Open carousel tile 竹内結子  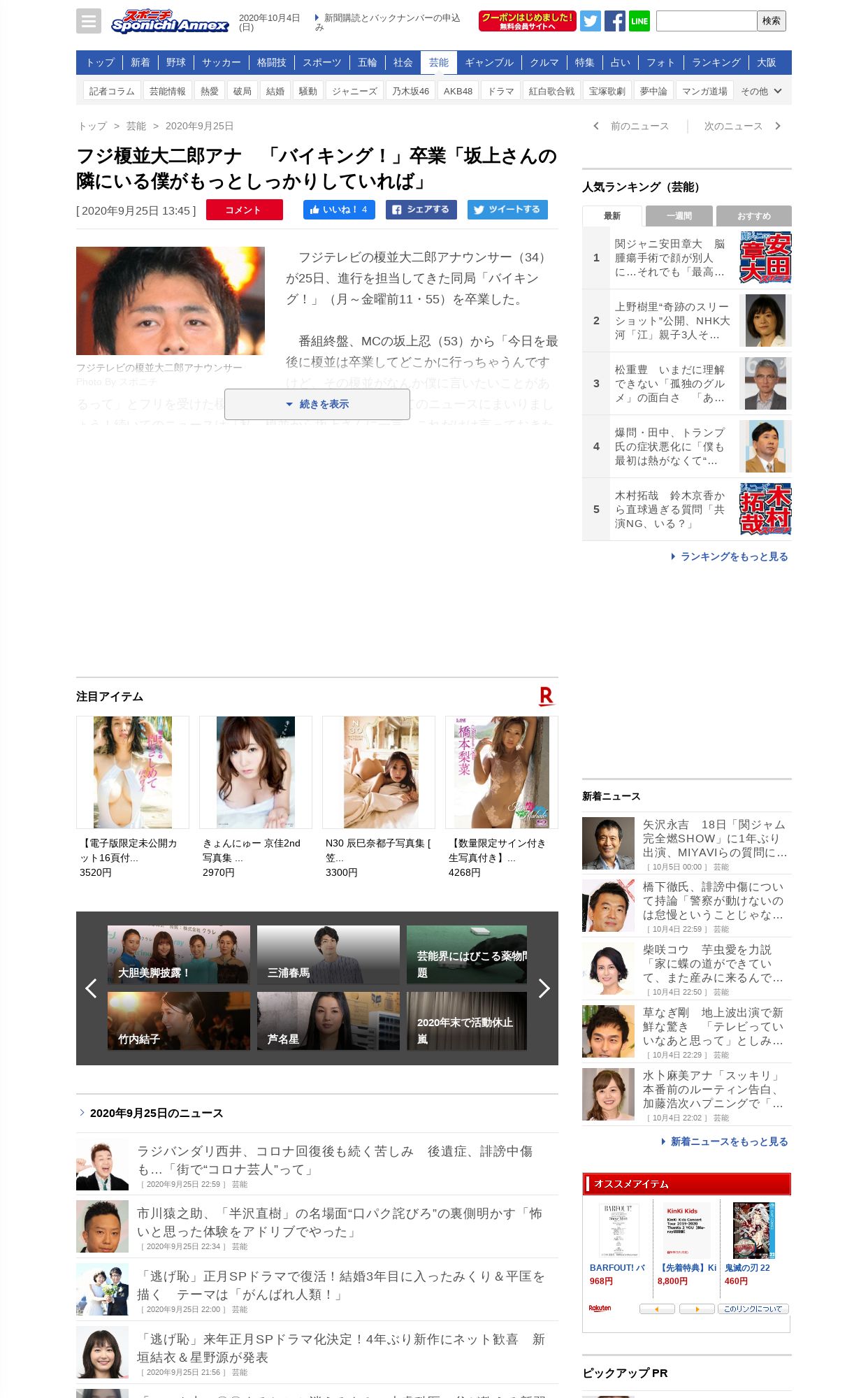[179, 1021]
